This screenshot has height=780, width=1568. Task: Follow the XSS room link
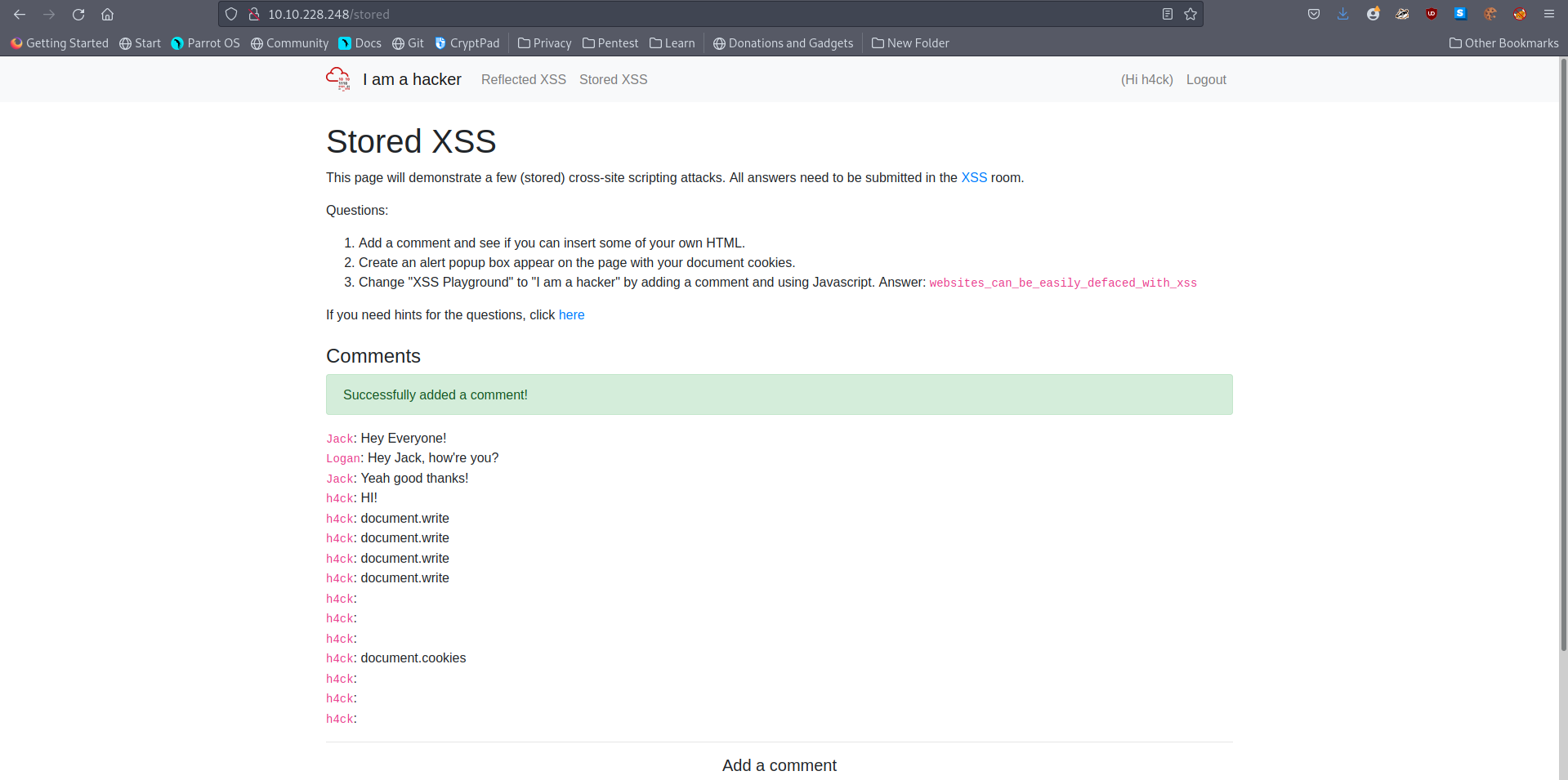click(973, 177)
